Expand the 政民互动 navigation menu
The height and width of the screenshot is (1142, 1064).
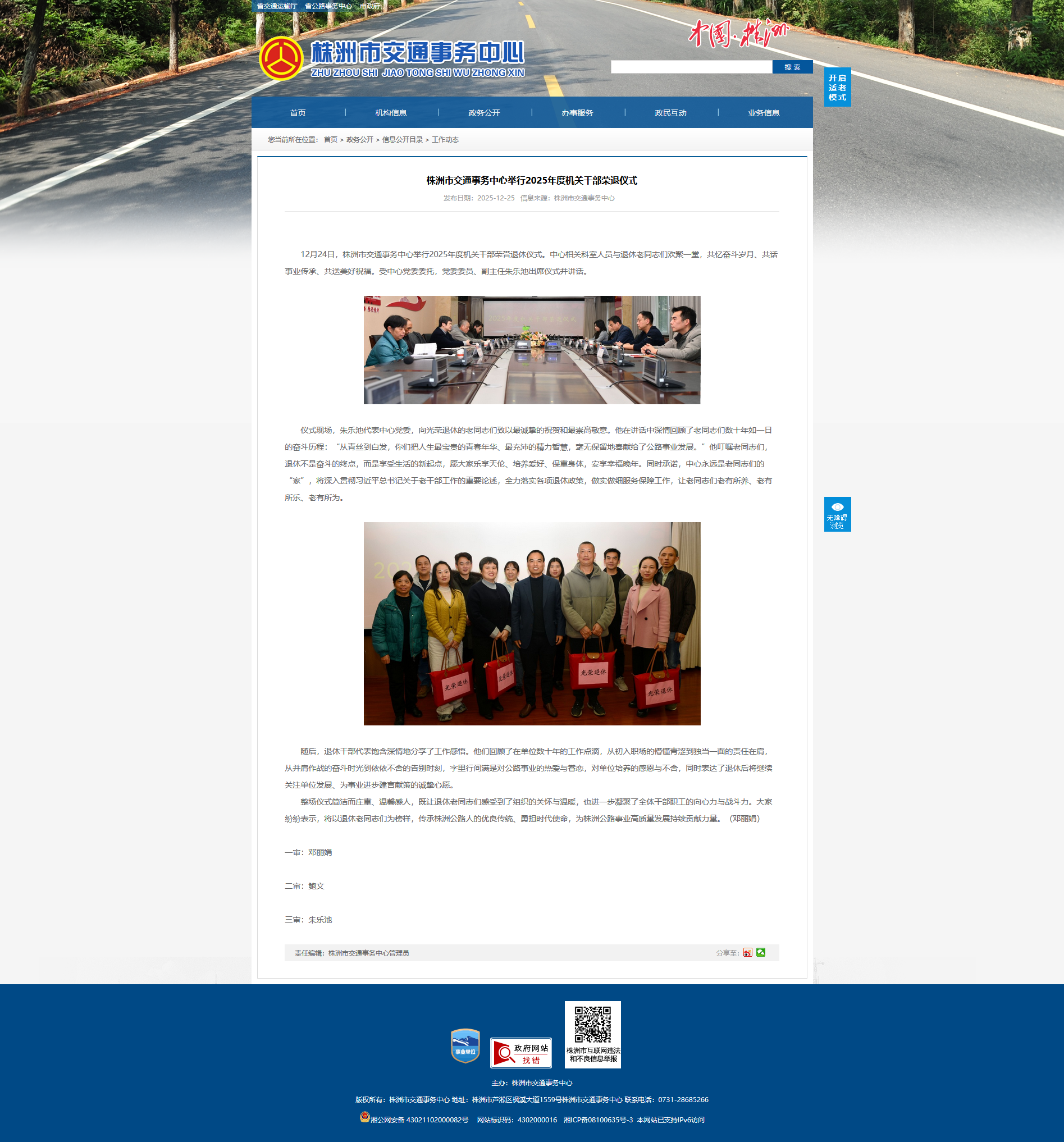coord(670,113)
